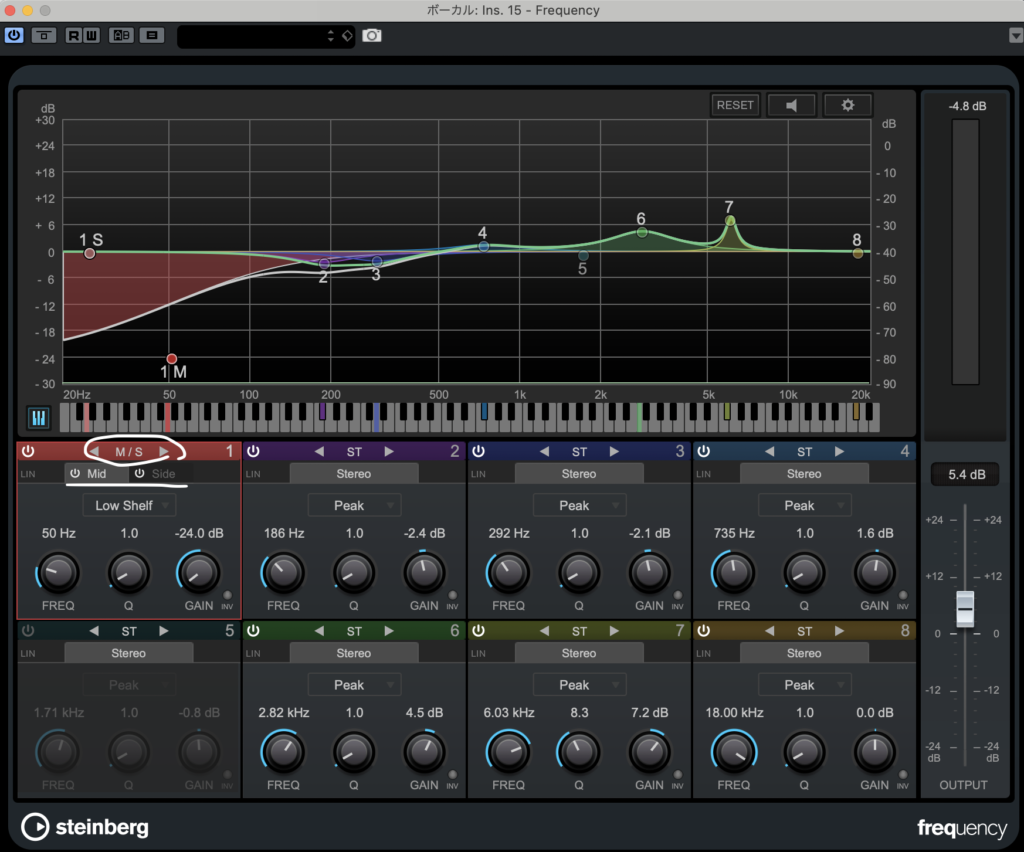This screenshot has height=852, width=1024.
Task: Disable band 7 power switch
Action: click(x=478, y=631)
